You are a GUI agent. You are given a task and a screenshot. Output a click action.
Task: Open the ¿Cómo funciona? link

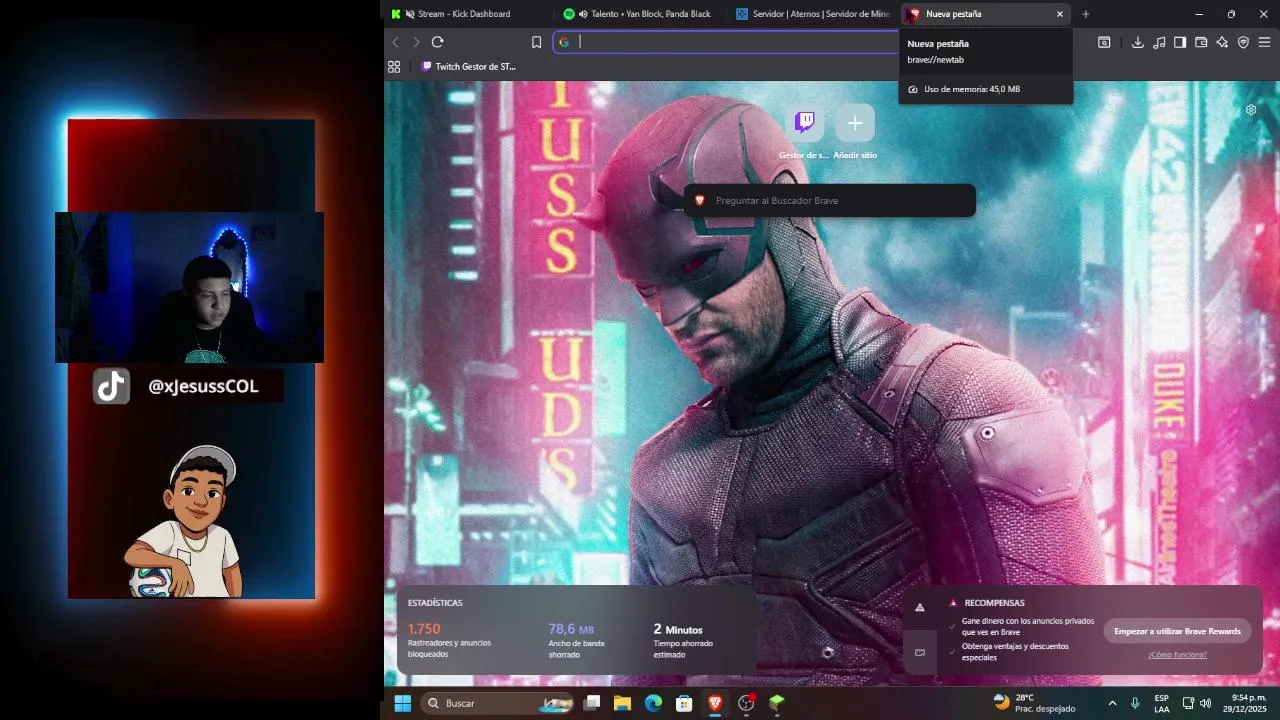[x=1177, y=655]
